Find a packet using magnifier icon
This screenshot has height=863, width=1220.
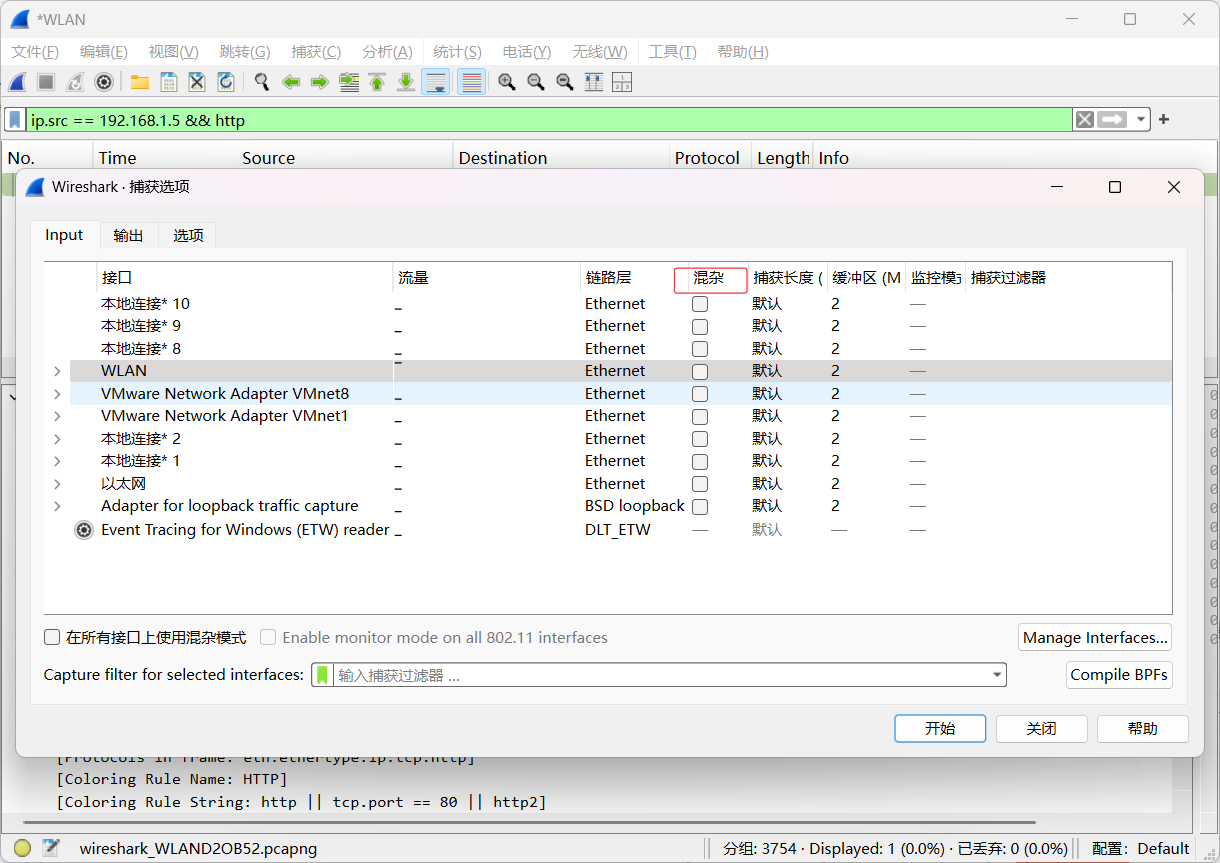click(262, 82)
